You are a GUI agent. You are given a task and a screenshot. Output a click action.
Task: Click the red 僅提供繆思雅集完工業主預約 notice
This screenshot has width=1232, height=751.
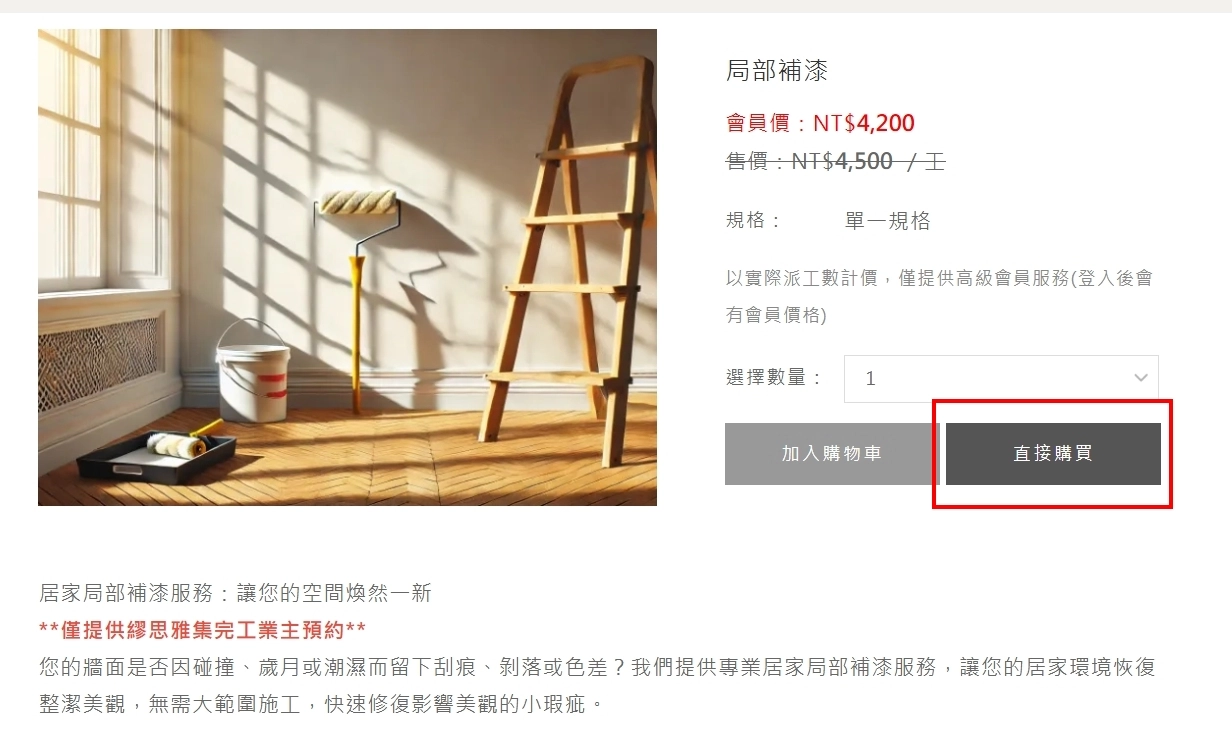point(202,630)
